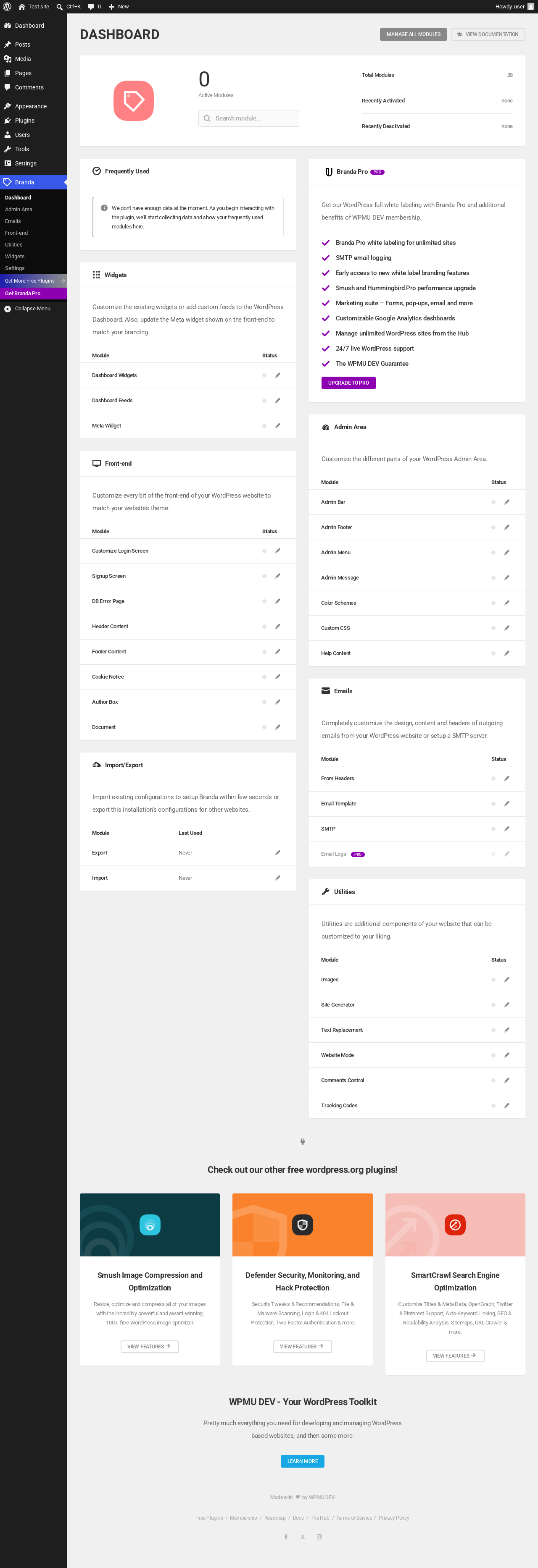Open the comments bubble icon in admin bar
Screen dimensions: 538x1568
[x=91, y=7]
